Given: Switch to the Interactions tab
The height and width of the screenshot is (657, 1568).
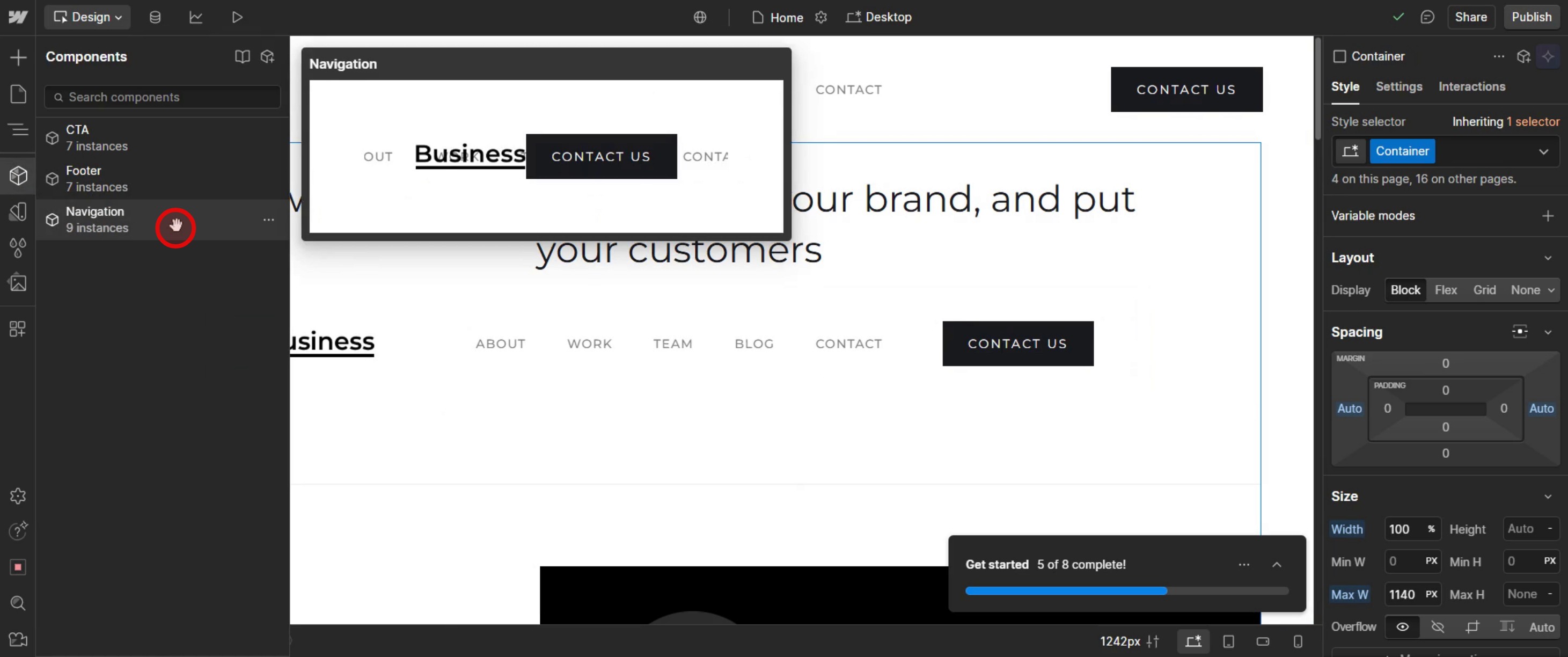Looking at the screenshot, I should [x=1471, y=86].
